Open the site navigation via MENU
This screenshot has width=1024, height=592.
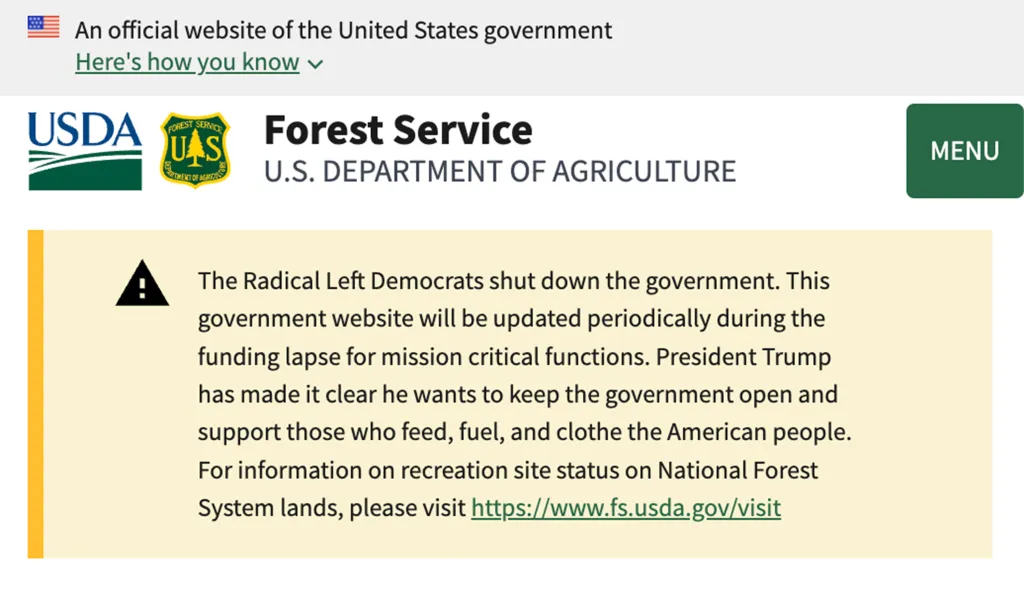964,151
